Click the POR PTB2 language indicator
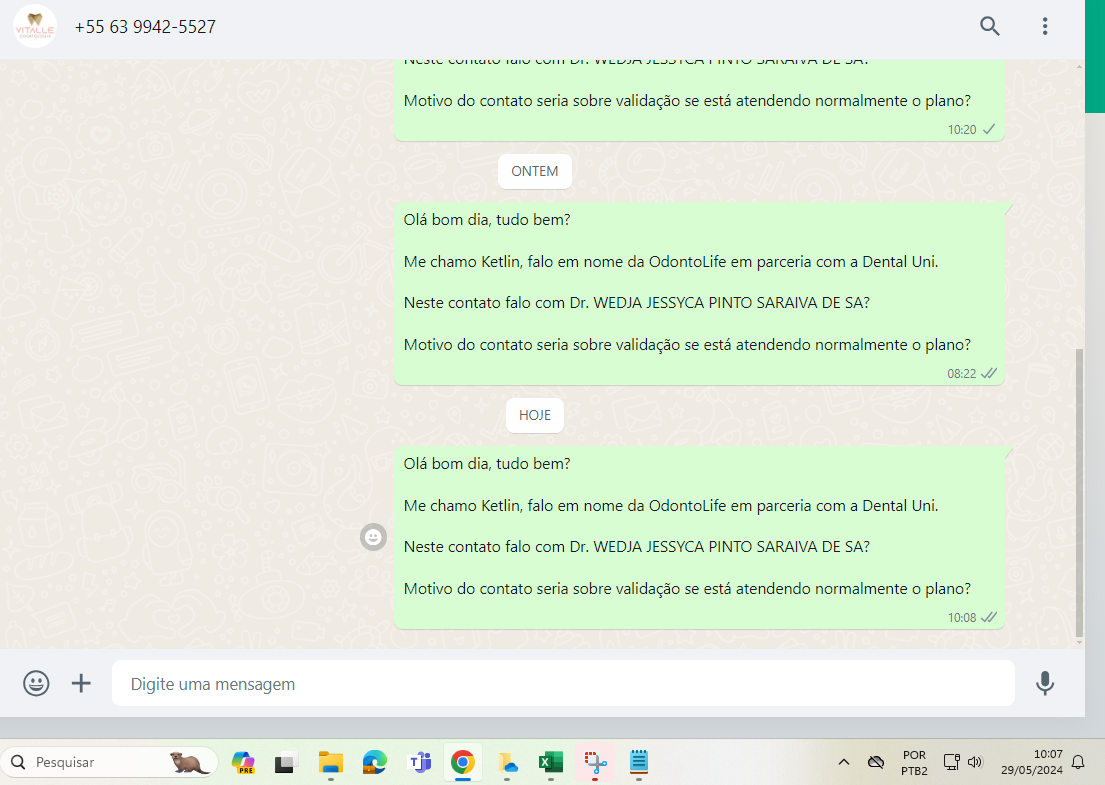1105x785 pixels. (914, 762)
